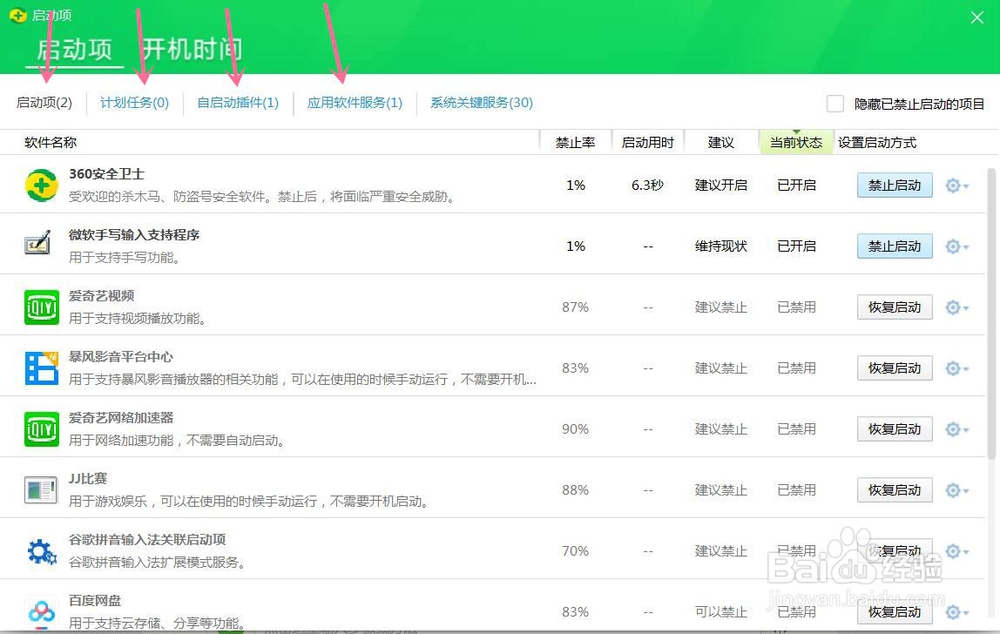This screenshot has width=1000, height=634.
Task: Sort by 建议 column header
Action: click(x=721, y=143)
